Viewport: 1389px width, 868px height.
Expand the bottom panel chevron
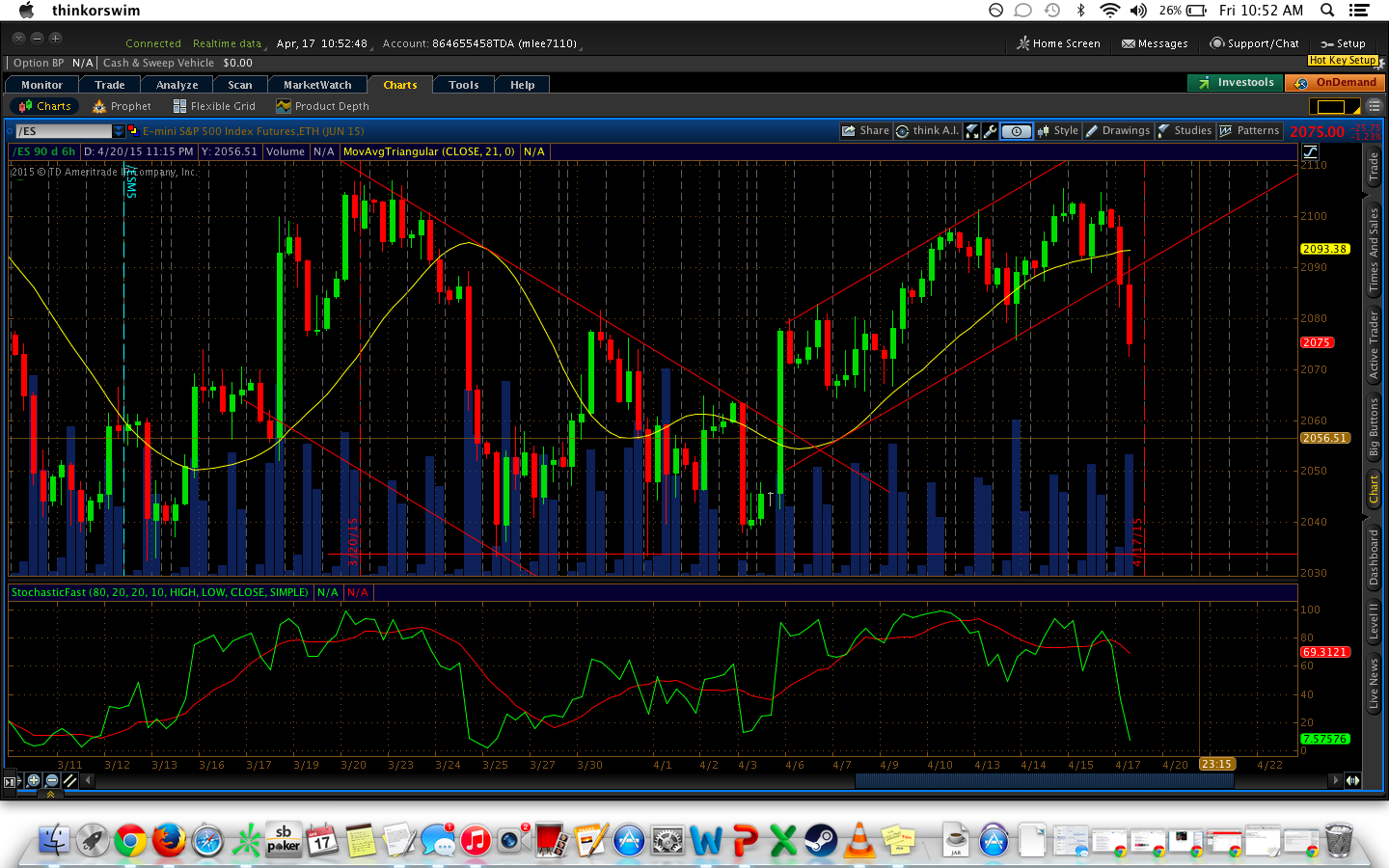[x=50, y=794]
